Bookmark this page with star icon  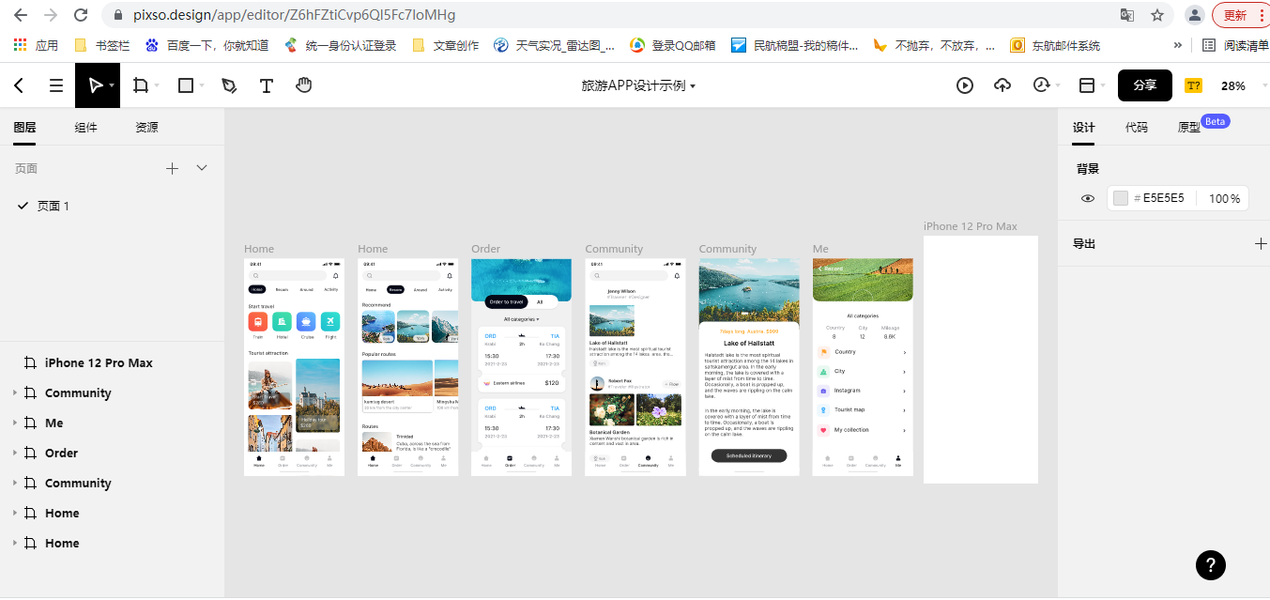pos(1157,15)
